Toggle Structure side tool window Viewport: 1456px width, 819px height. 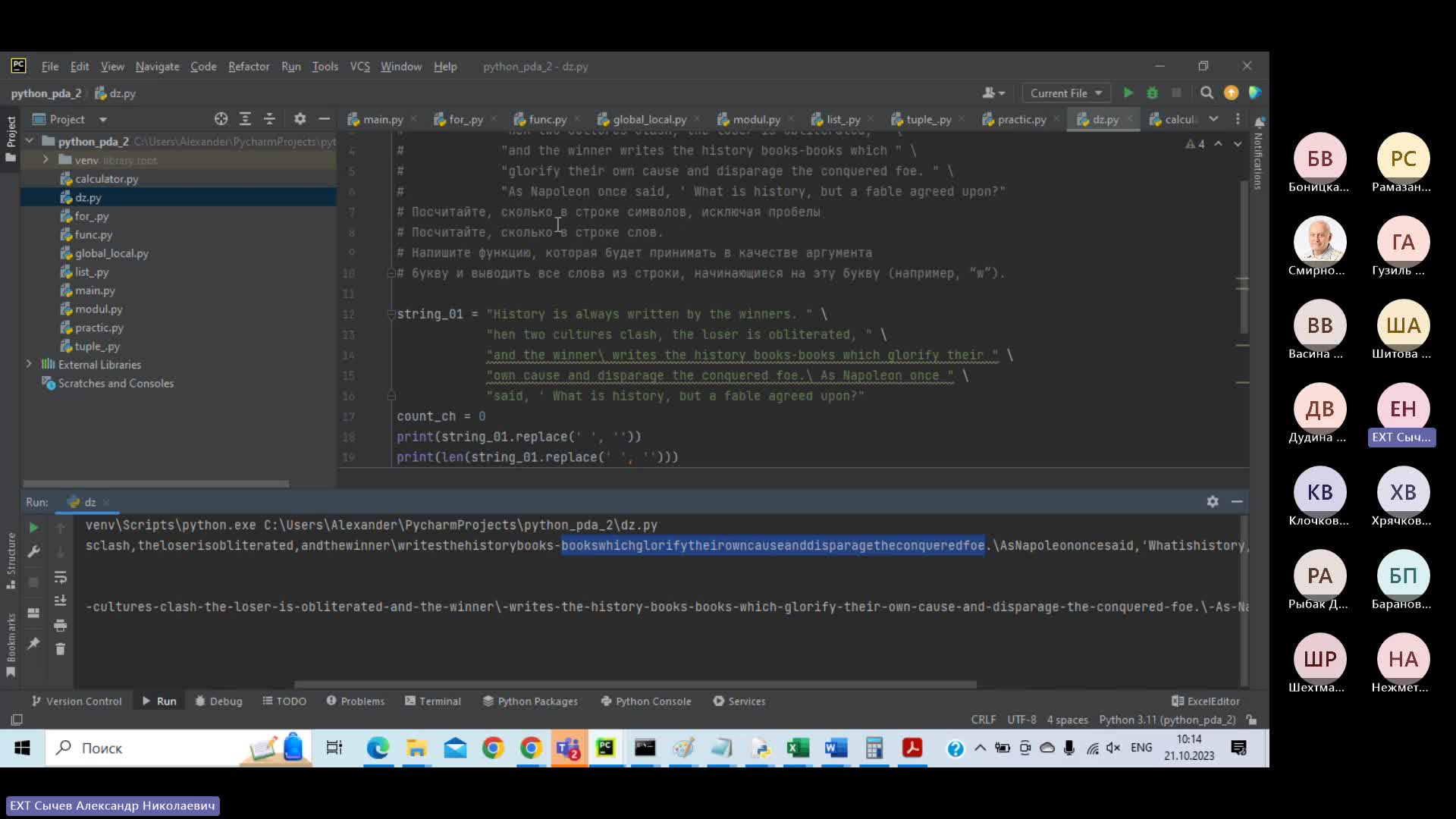[x=11, y=561]
